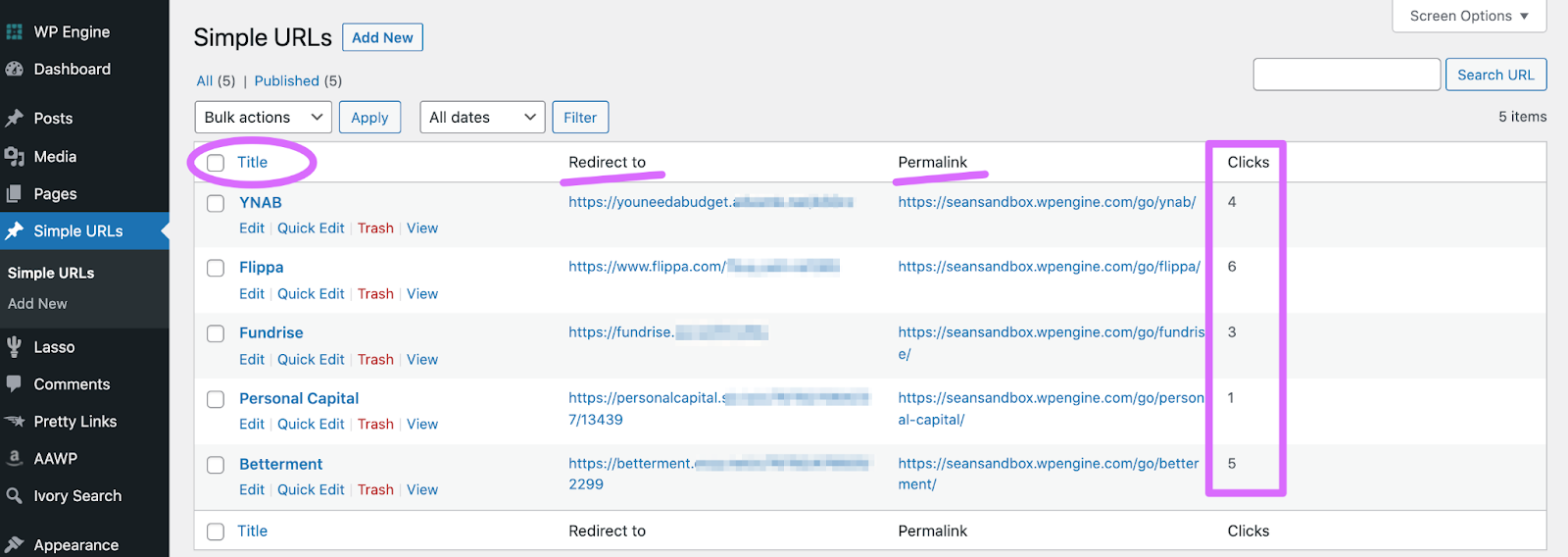Toggle the select-all checkbox in header
This screenshot has width=1568, height=557.
[x=216, y=163]
